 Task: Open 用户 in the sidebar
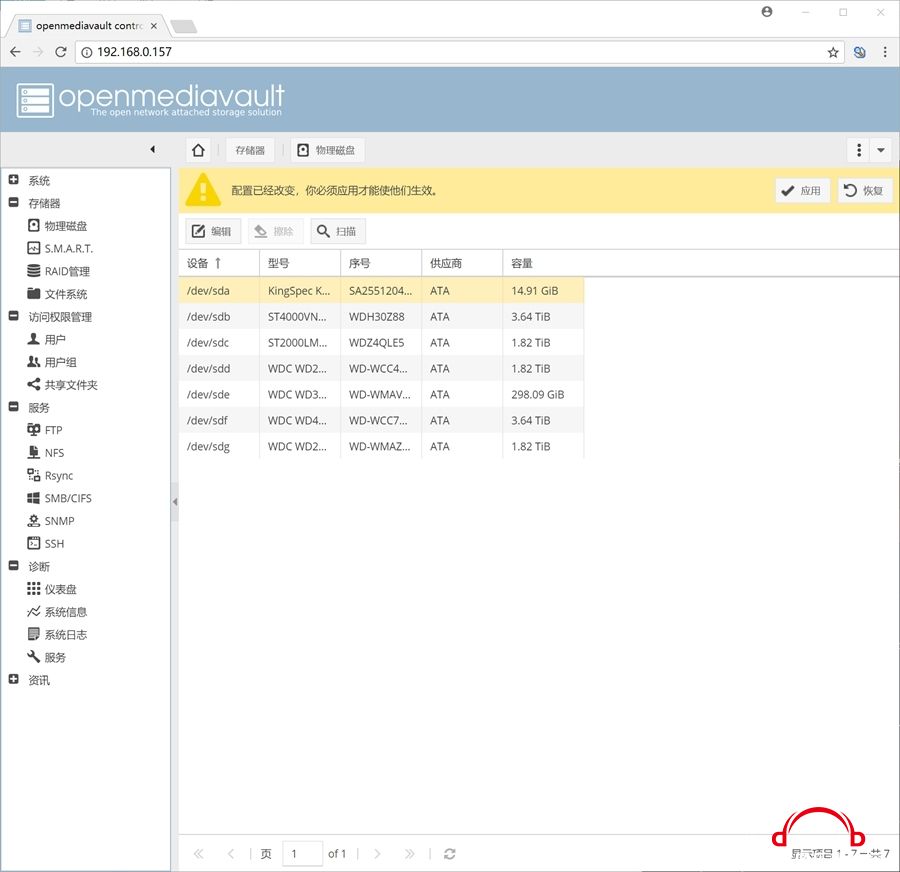(x=46, y=339)
